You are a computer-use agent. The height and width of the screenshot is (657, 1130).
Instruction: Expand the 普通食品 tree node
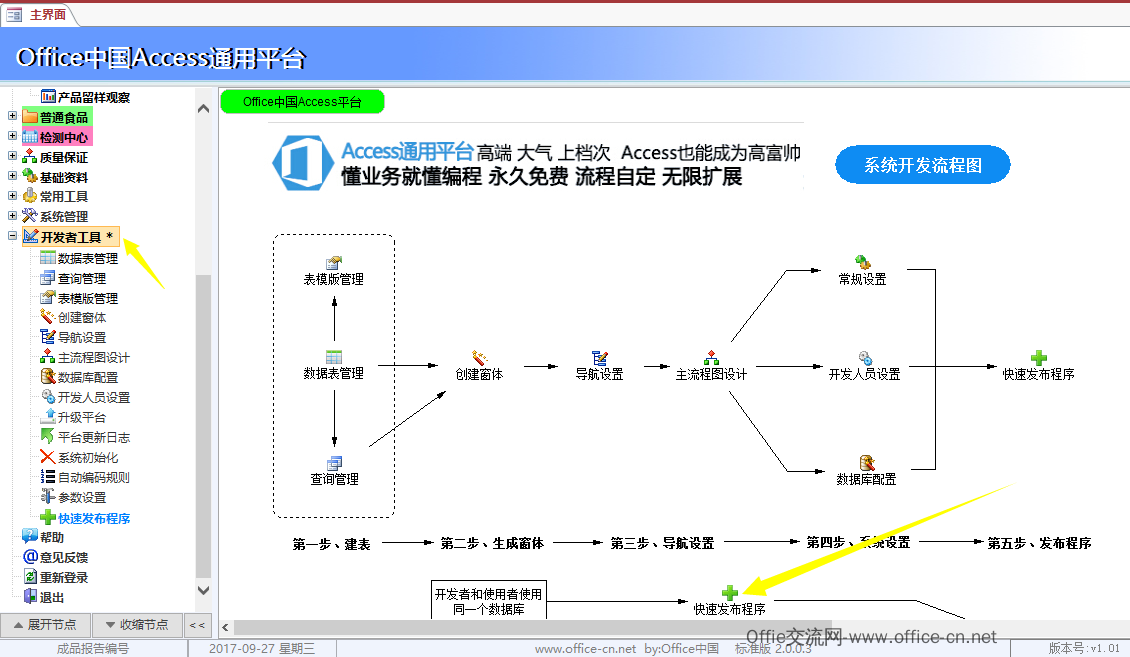point(12,115)
